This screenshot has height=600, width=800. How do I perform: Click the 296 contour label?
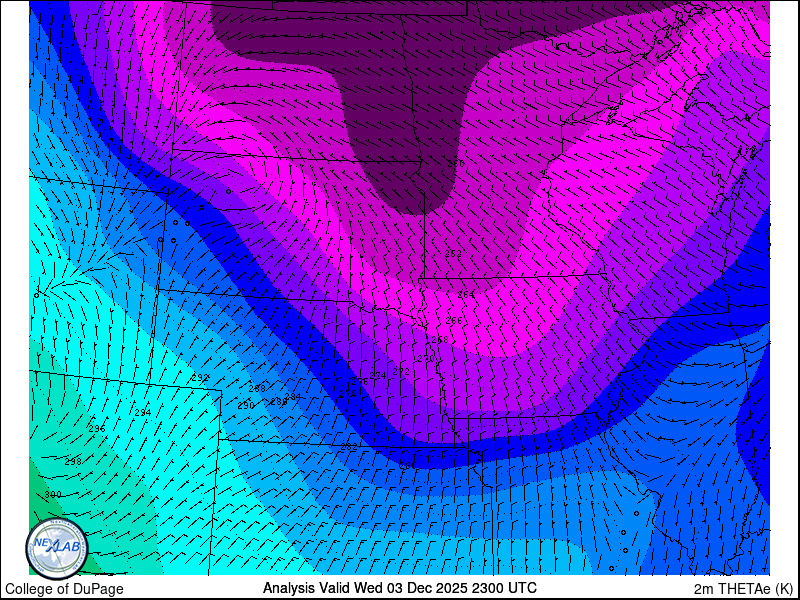97,429
